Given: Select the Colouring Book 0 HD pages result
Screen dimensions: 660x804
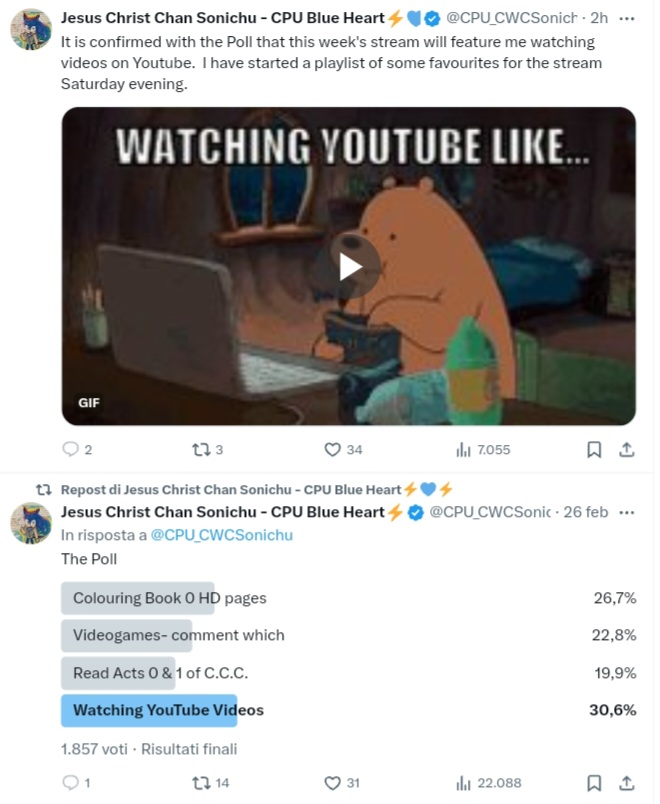Looking at the screenshot, I should (349, 598).
